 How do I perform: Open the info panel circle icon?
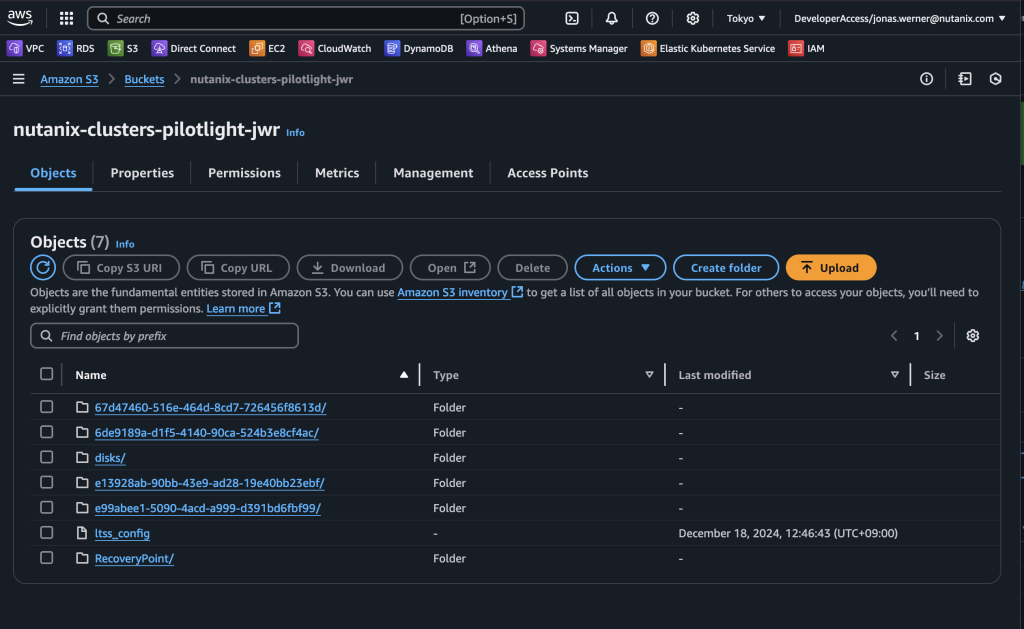click(926, 79)
